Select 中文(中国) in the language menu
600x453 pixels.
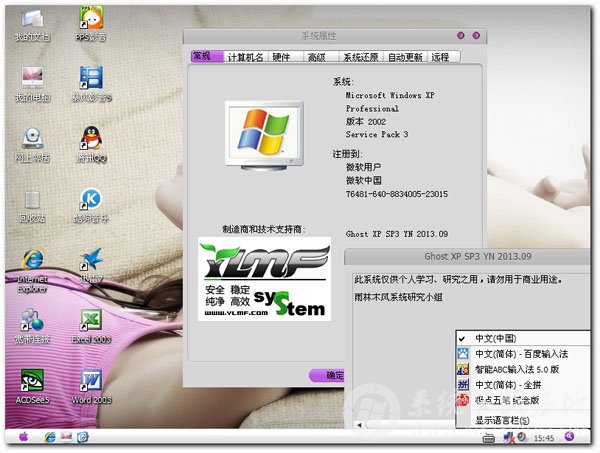click(523, 338)
